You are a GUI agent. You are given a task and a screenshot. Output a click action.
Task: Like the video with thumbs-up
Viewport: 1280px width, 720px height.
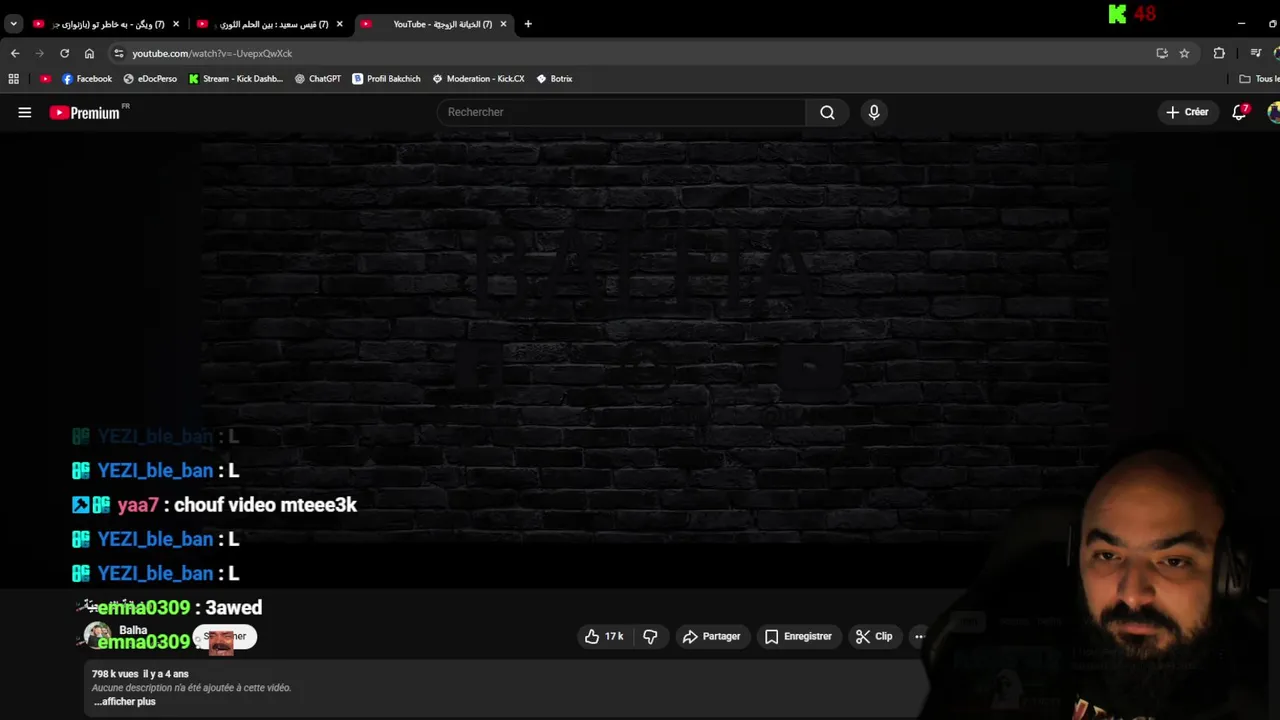604,636
